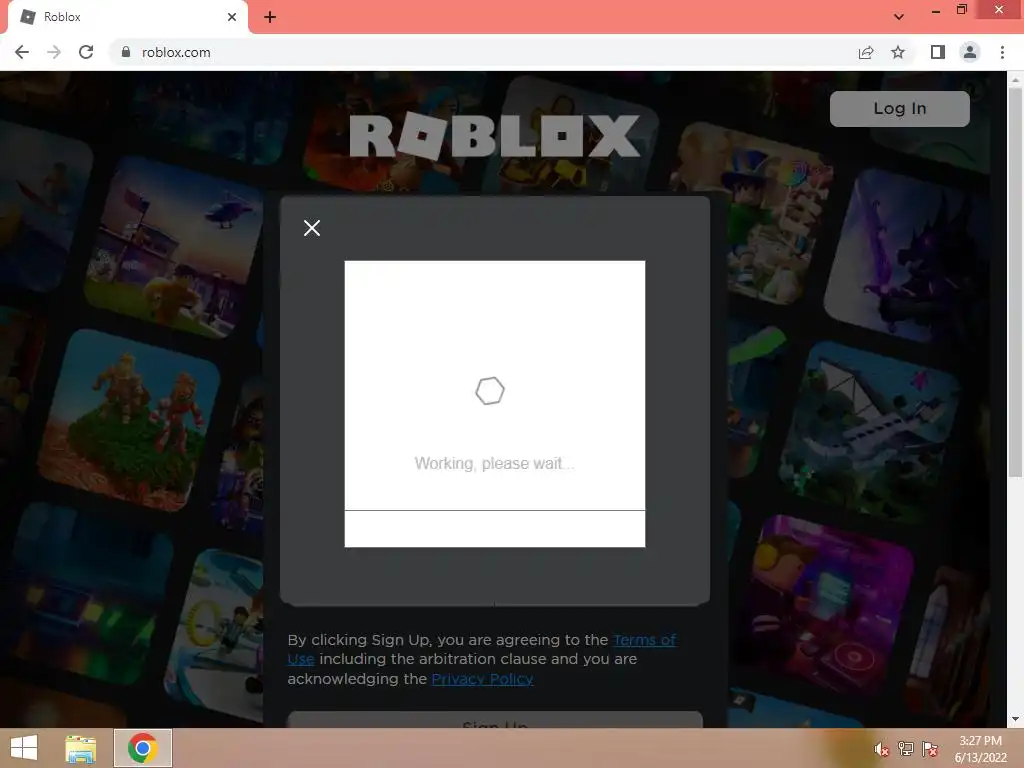
Task: Click the lock icon in address bar
Action: [126, 52]
